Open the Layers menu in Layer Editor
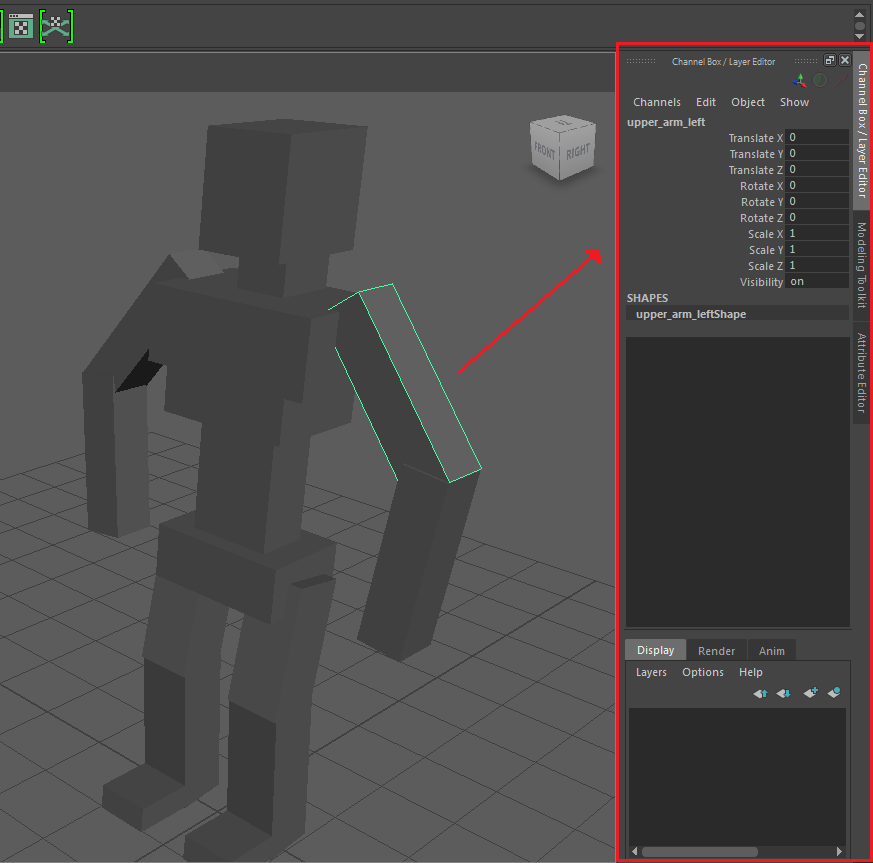 click(651, 672)
